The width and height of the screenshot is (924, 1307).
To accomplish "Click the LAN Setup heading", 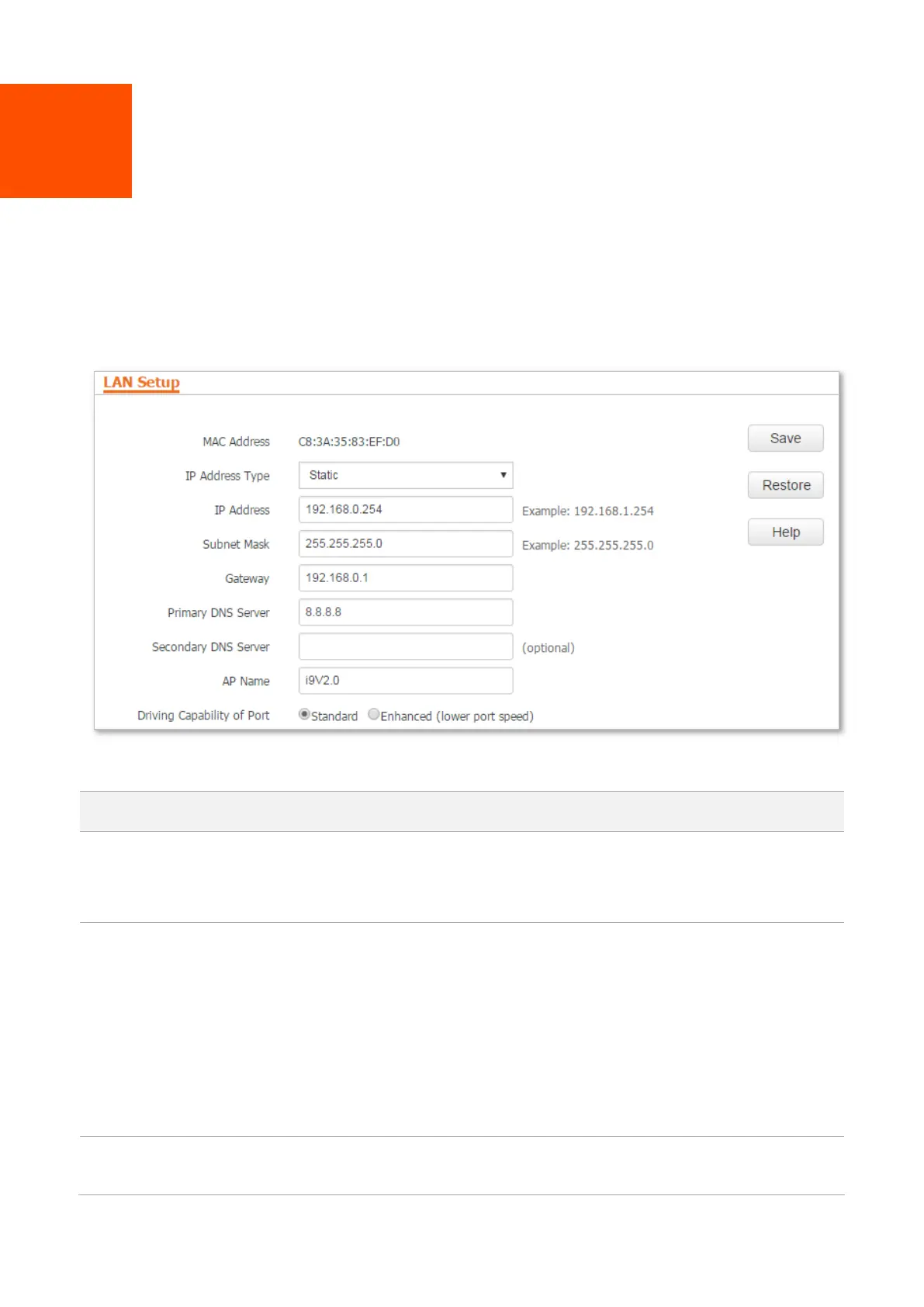I will click(141, 383).
